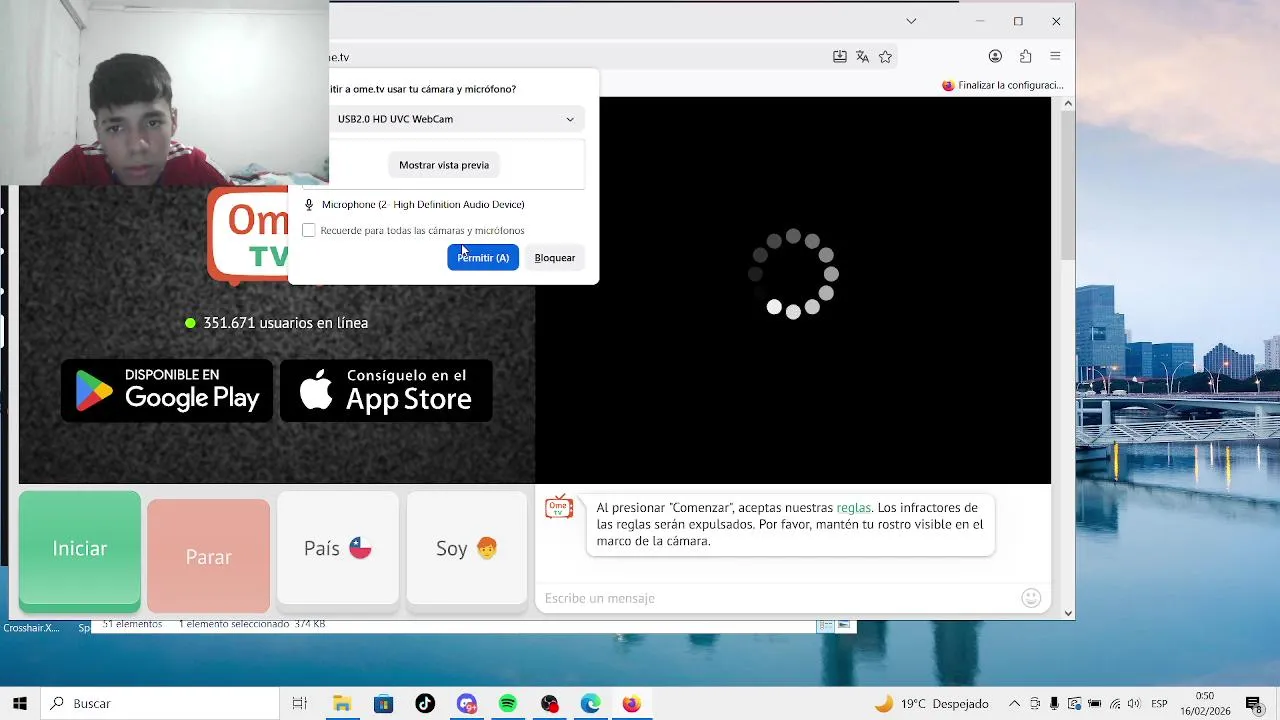The height and width of the screenshot is (720, 1280).
Task: Click the App Store download badge
Action: [x=386, y=390]
